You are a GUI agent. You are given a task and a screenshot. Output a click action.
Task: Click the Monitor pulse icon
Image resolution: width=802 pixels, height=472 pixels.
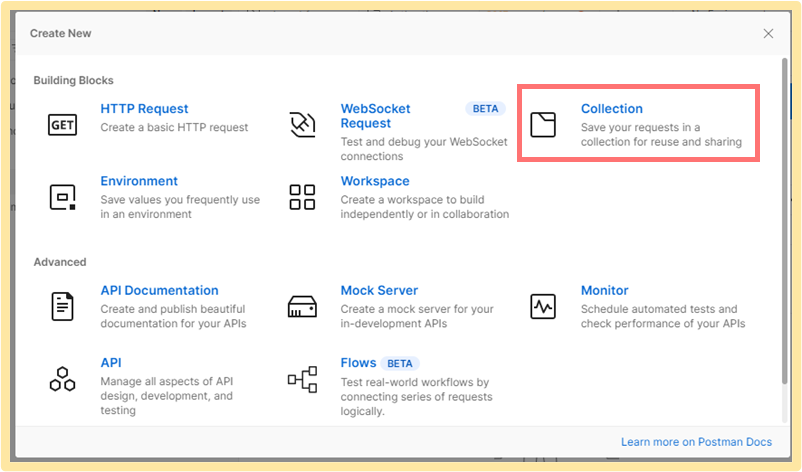pyautogui.click(x=543, y=307)
